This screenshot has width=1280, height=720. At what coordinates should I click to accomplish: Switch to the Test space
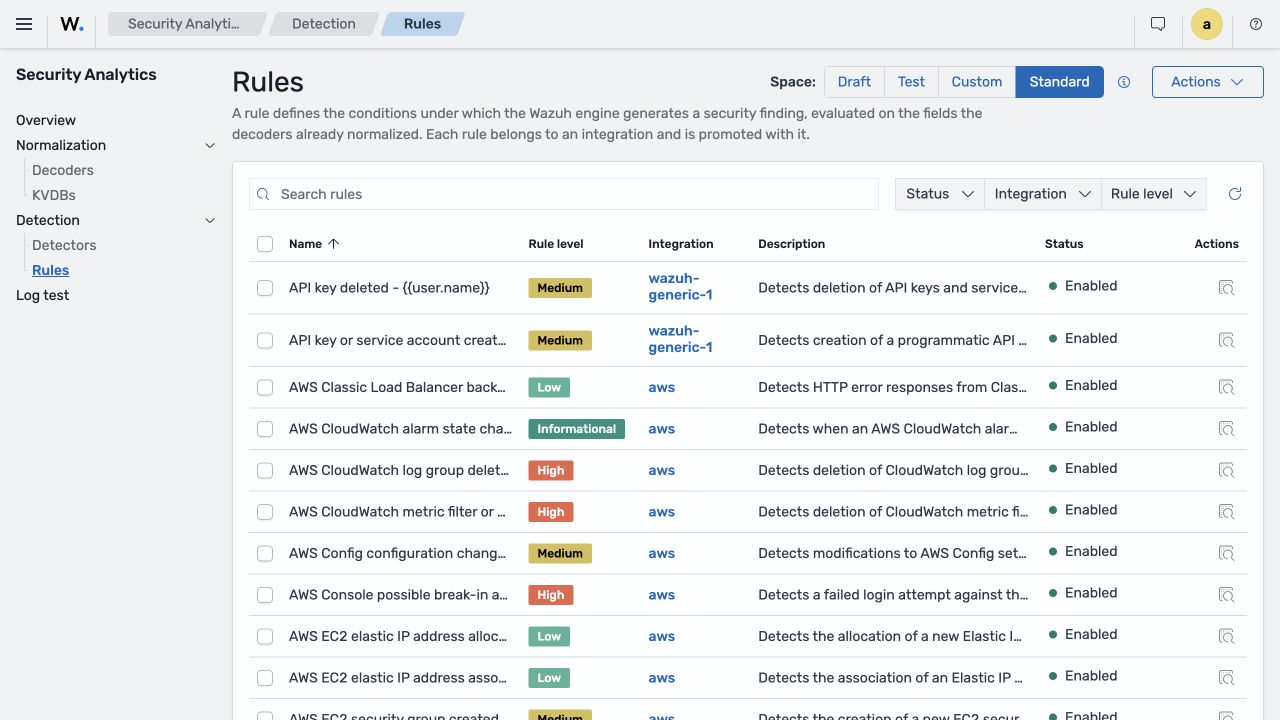coord(911,82)
